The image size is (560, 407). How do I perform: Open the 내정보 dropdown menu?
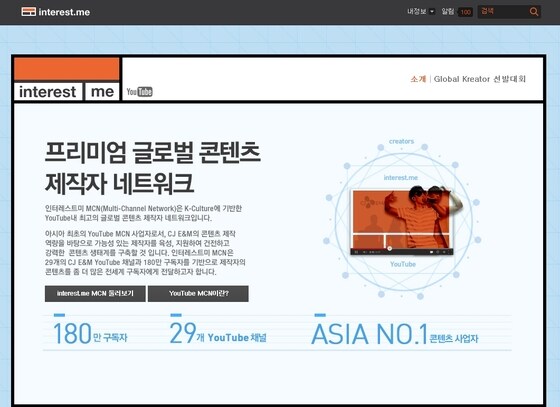[x=421, y=11]
